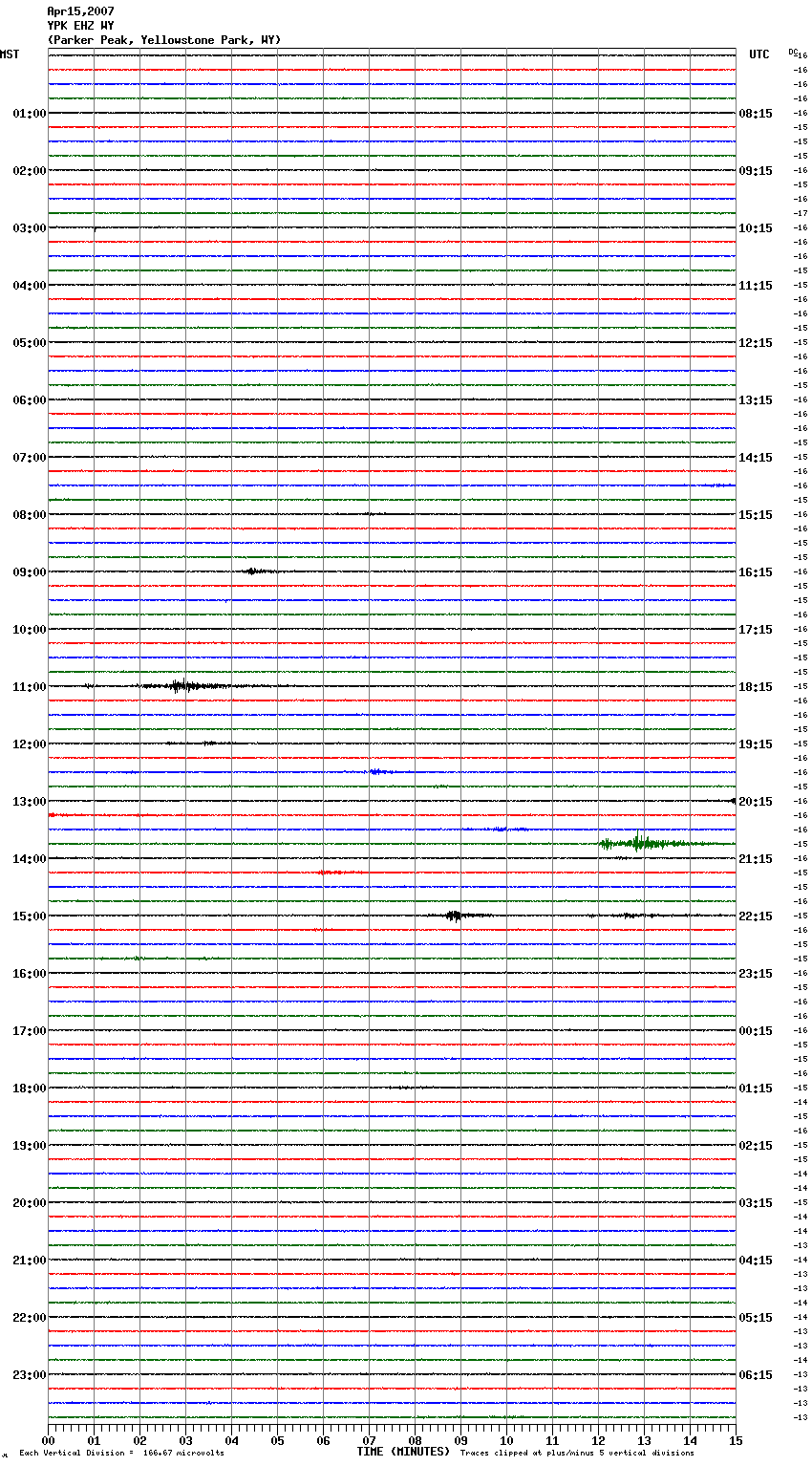
Task: Click the "11:00" MST time label
Action: point(30,687)
